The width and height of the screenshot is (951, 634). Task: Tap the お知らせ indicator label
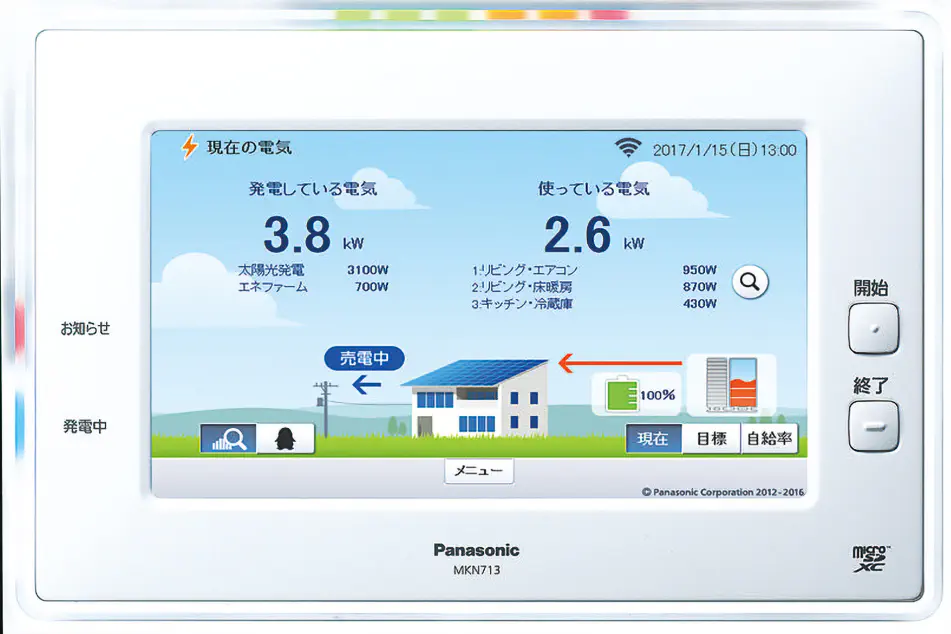[x=86, y=328]
